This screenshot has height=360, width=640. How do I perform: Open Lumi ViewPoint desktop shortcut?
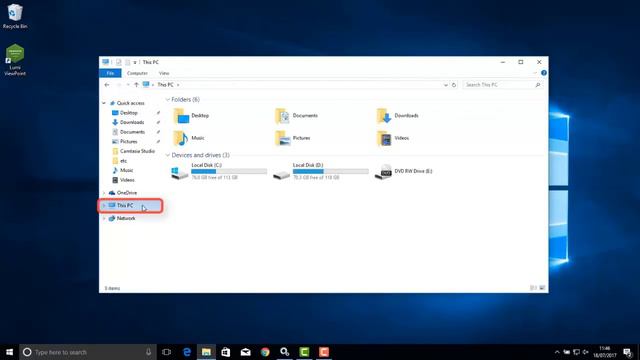(x=15, y=60)
